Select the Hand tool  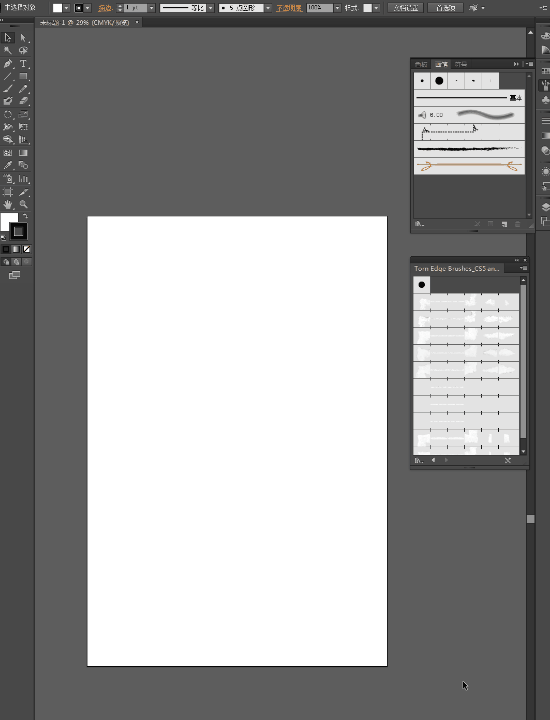[8, 204]
